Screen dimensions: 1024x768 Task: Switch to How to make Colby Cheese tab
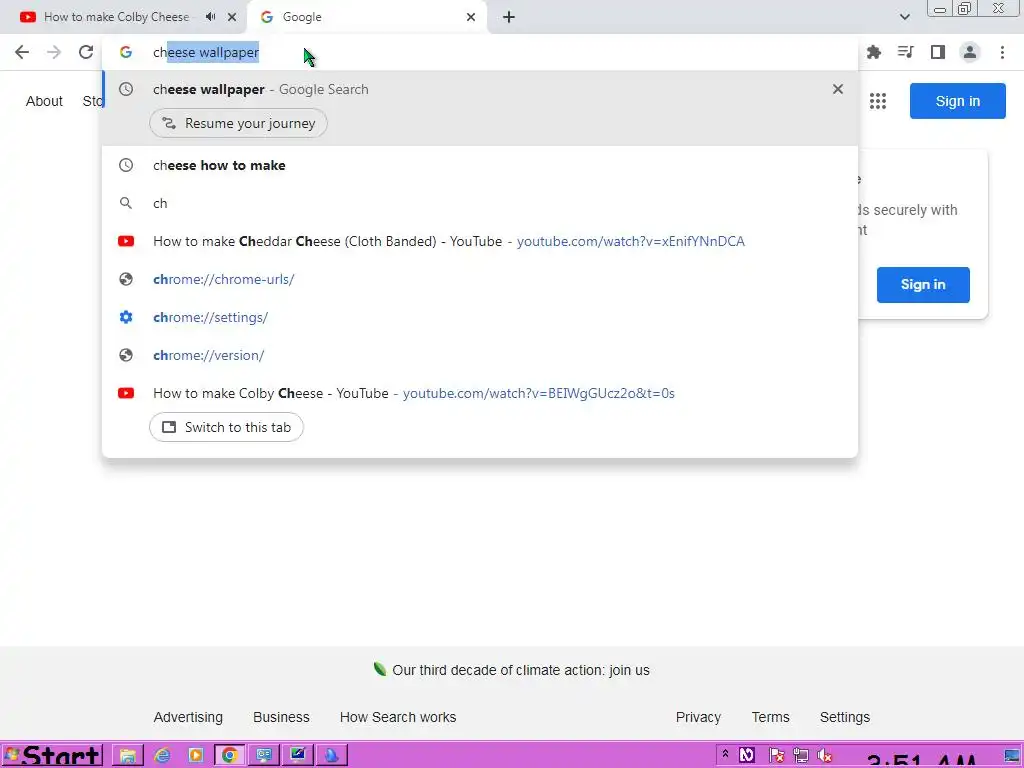coord(116,17)
